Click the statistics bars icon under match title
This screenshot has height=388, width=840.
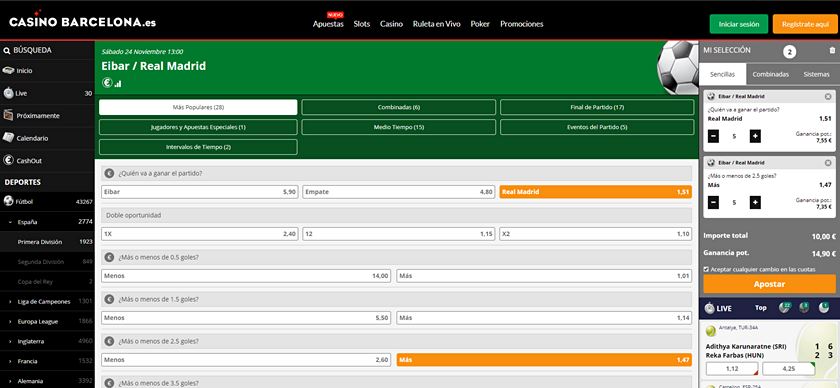(118, 84)
